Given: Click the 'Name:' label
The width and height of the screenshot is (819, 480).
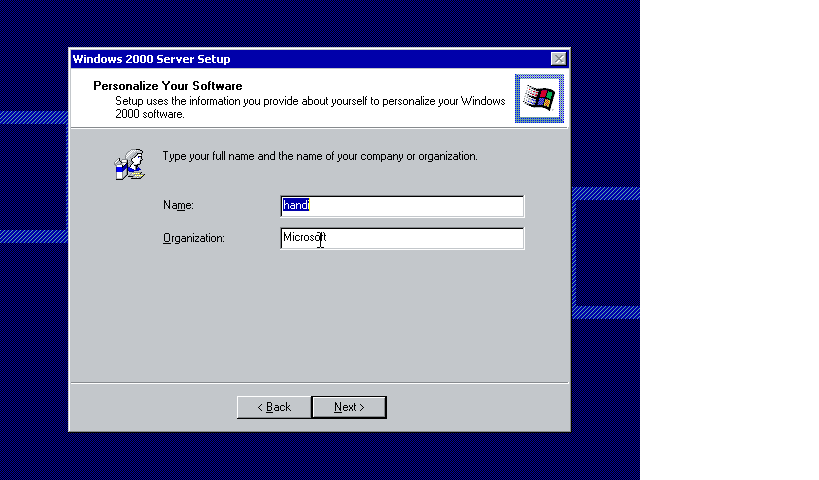Looking at the screenshot, I should coord(178,205).
